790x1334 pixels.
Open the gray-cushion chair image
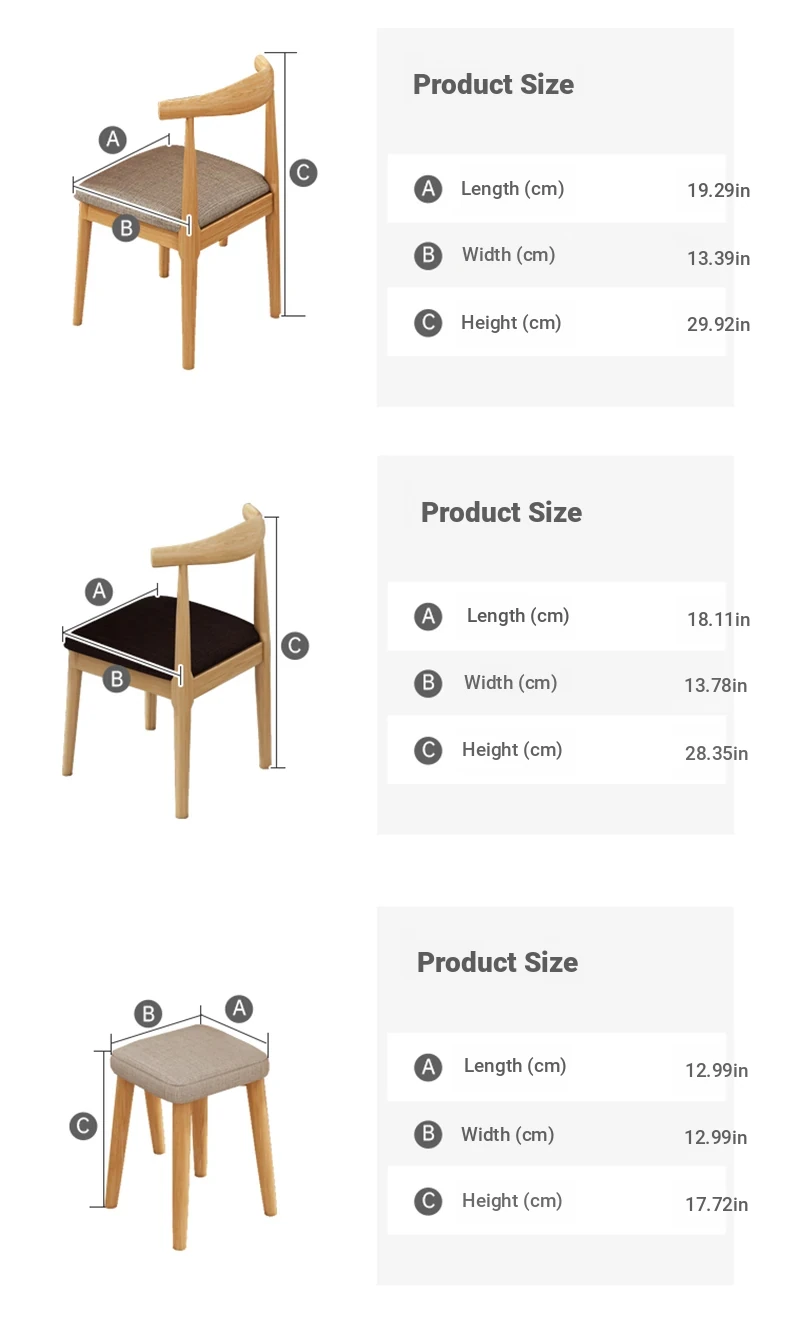(180, 212)
